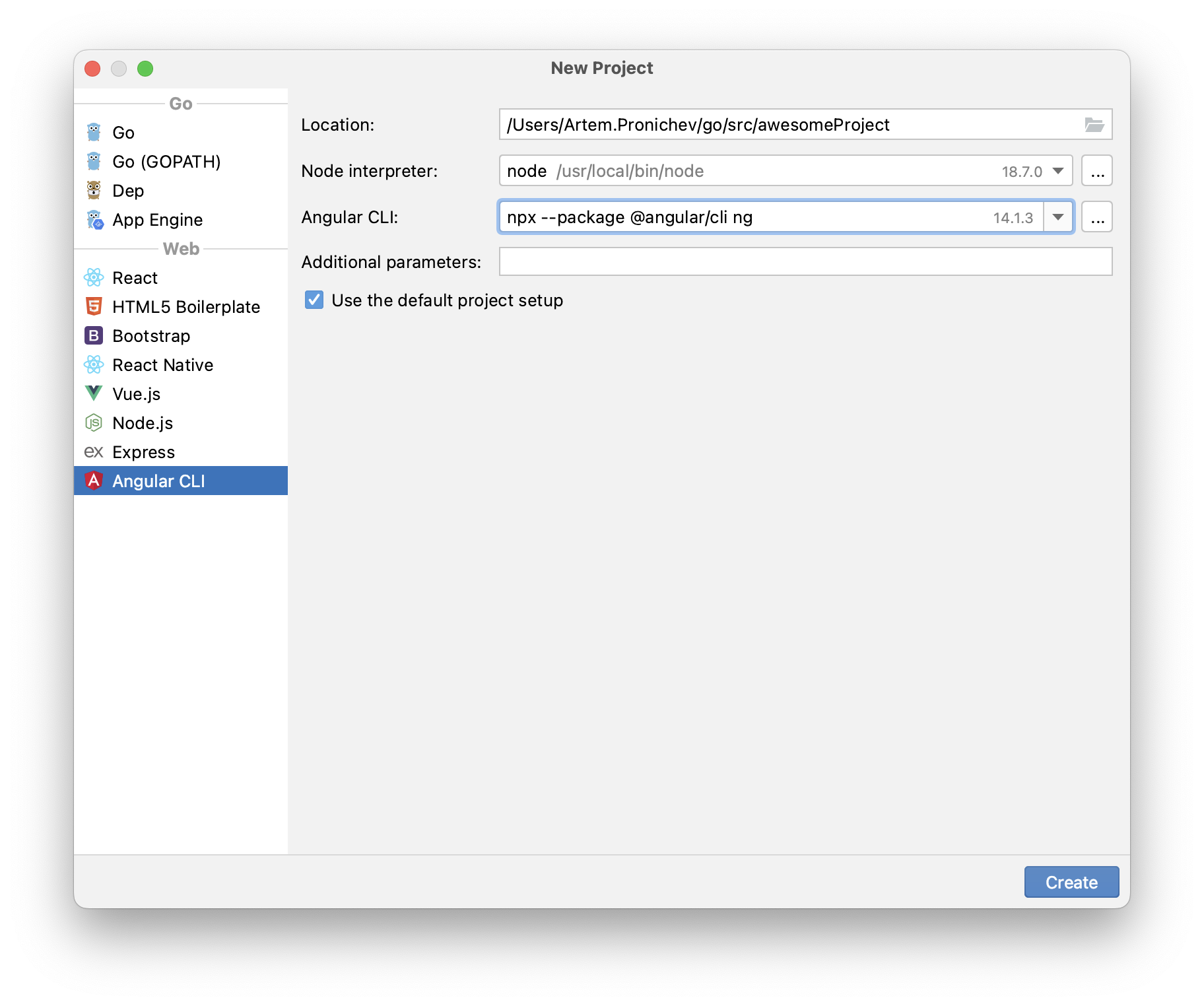Uncheck Use the default project setup
The width and height of the screenshot is (1204, 1006).
pyautogui.click(x=313, y=300)
